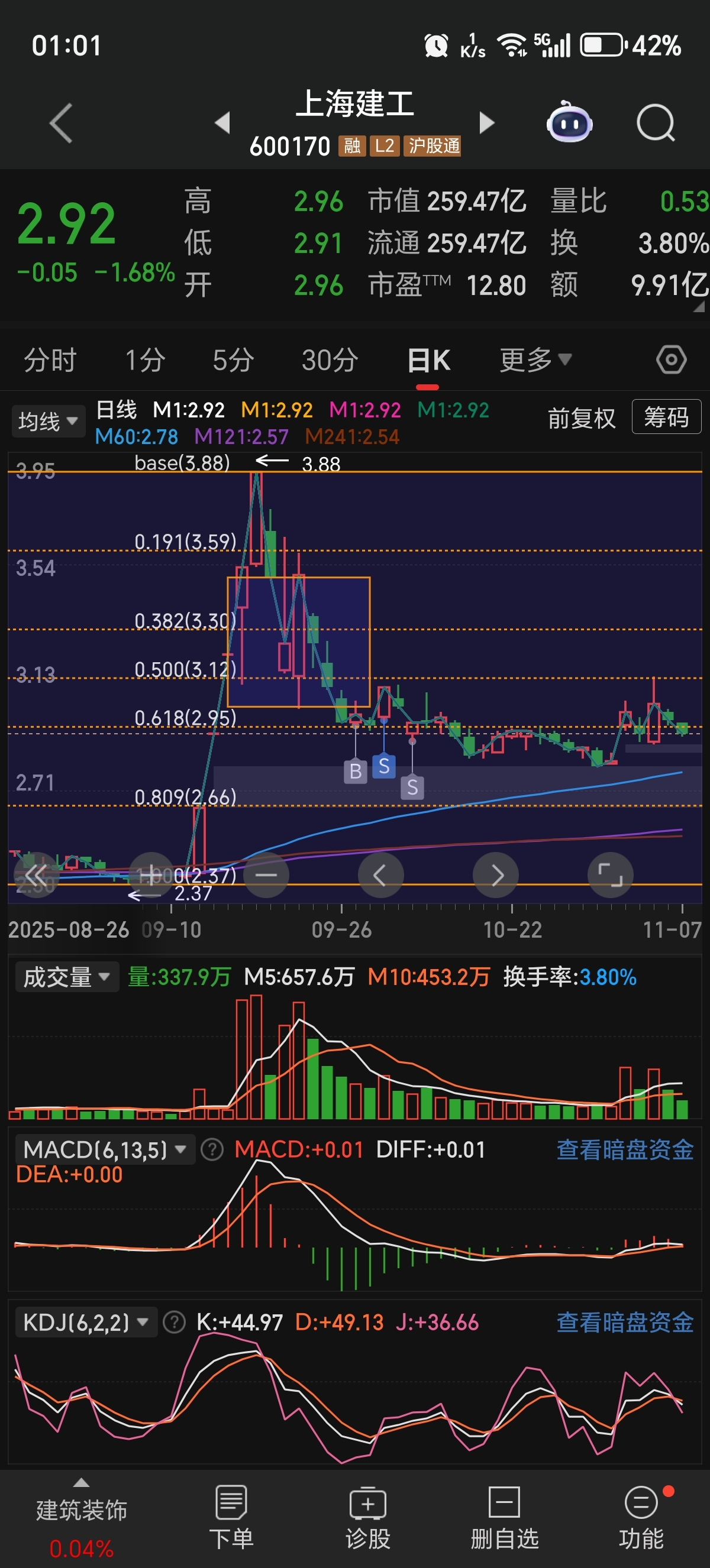Open the 筹码 chip distribution button
Screen dimensions: 710x1568
click(666, 417)
